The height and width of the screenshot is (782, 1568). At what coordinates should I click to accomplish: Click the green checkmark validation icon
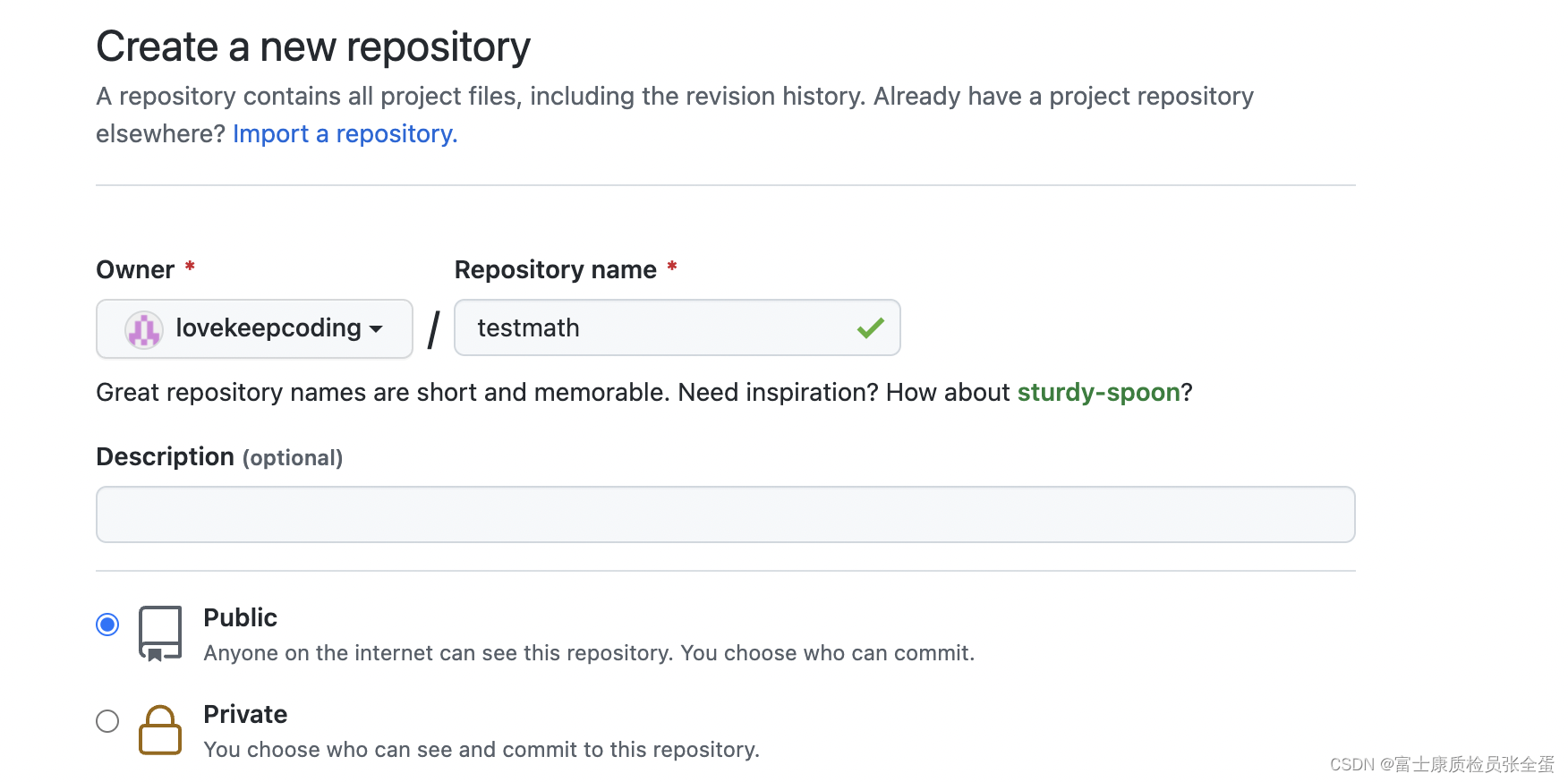tap(870, 328)
